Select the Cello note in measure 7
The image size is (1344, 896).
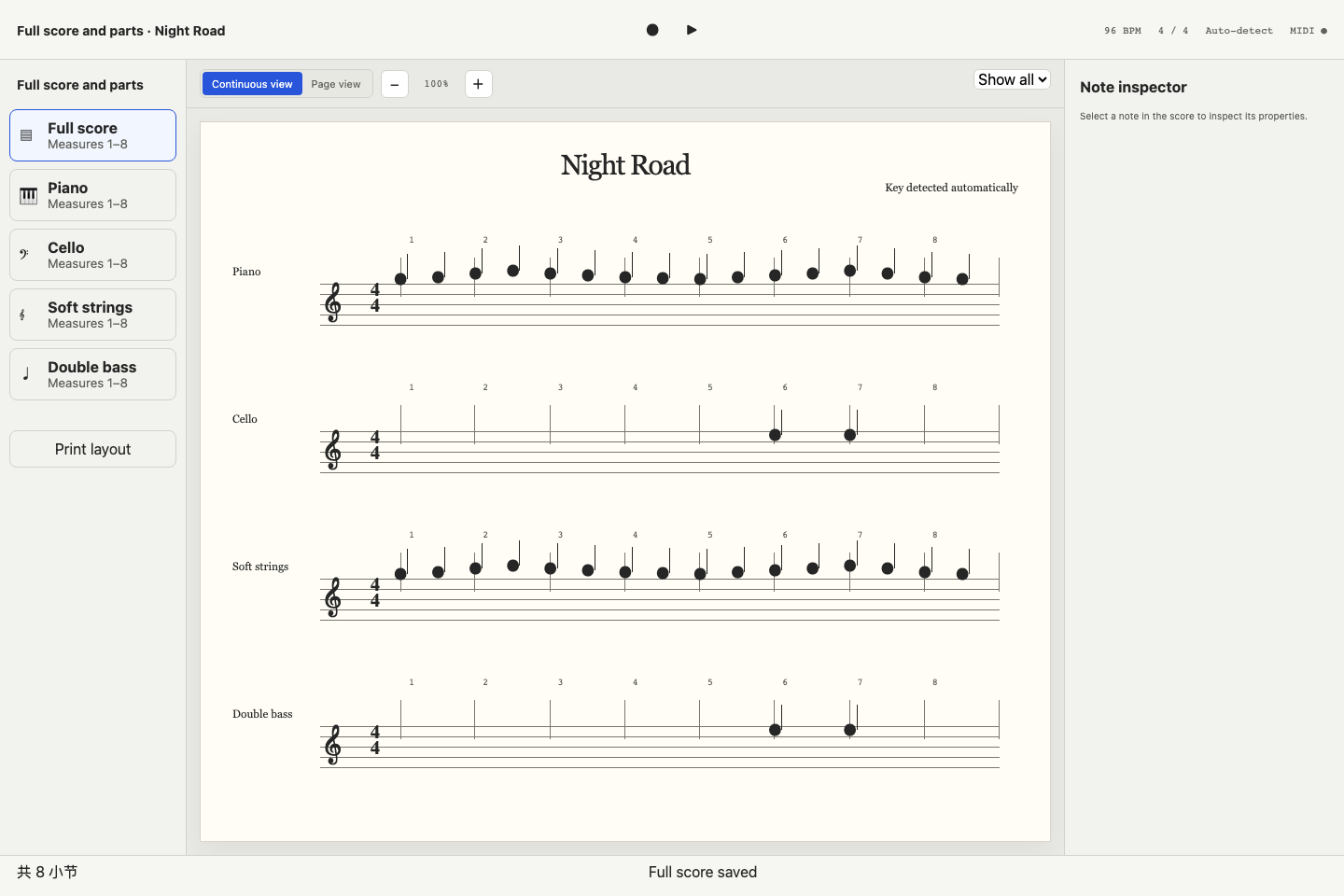(849, 435)
